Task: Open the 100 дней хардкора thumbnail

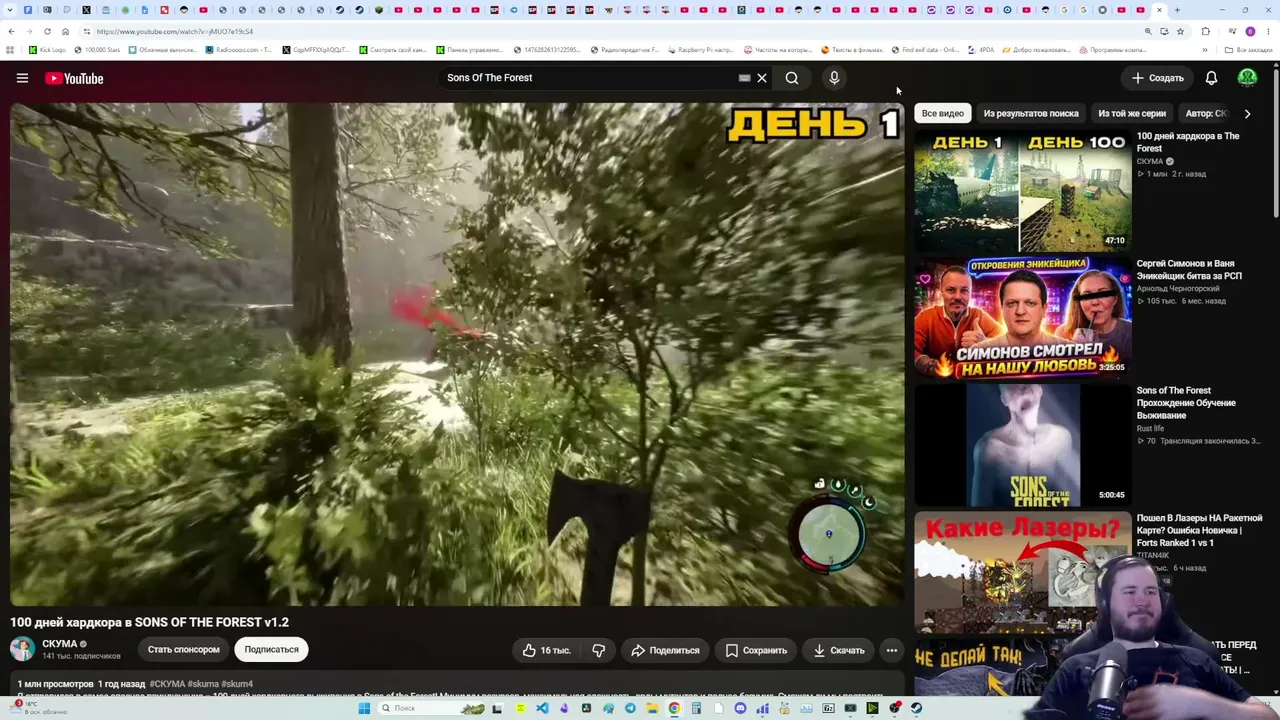Action: pos(1022,190)
